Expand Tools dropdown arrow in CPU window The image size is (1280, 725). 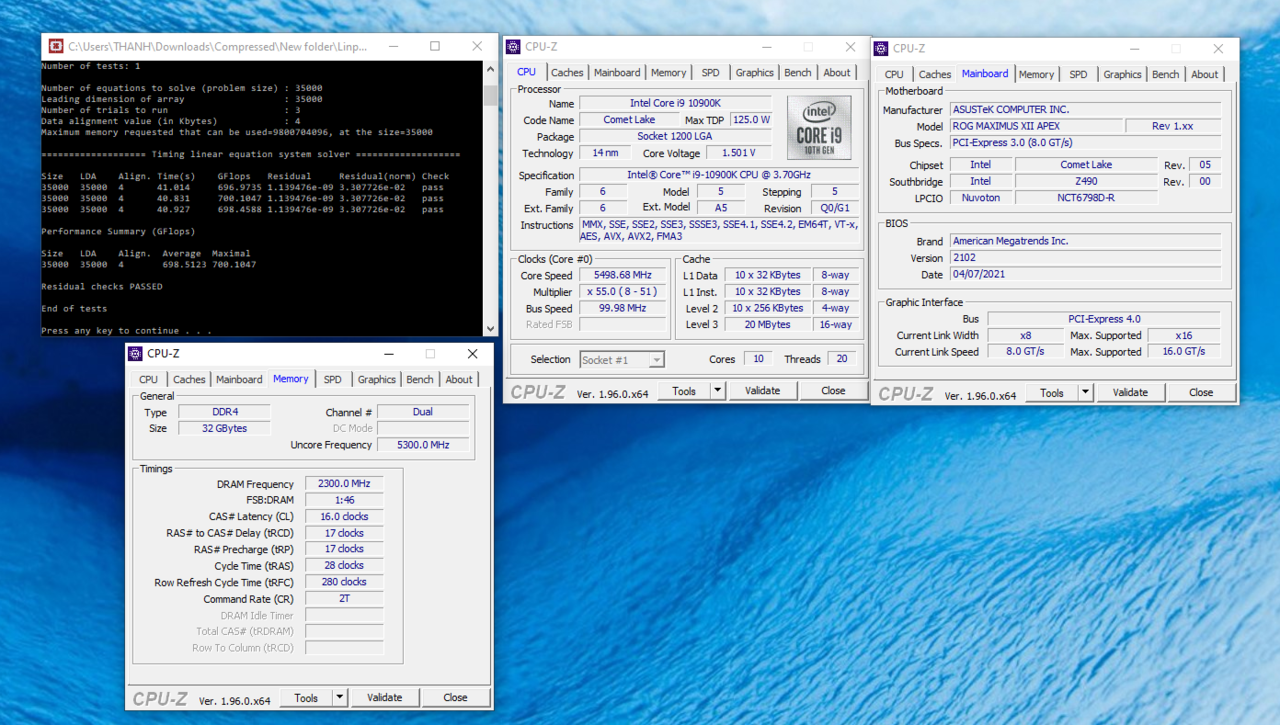[x=717, y=391]
